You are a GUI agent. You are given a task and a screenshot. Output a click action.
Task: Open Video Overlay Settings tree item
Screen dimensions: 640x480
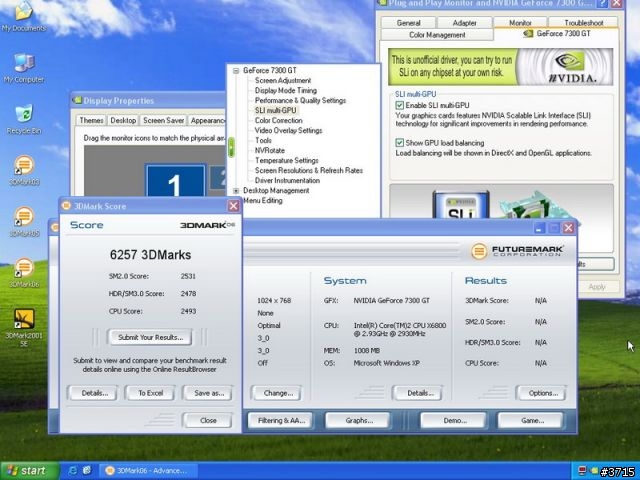pos(289,130)
